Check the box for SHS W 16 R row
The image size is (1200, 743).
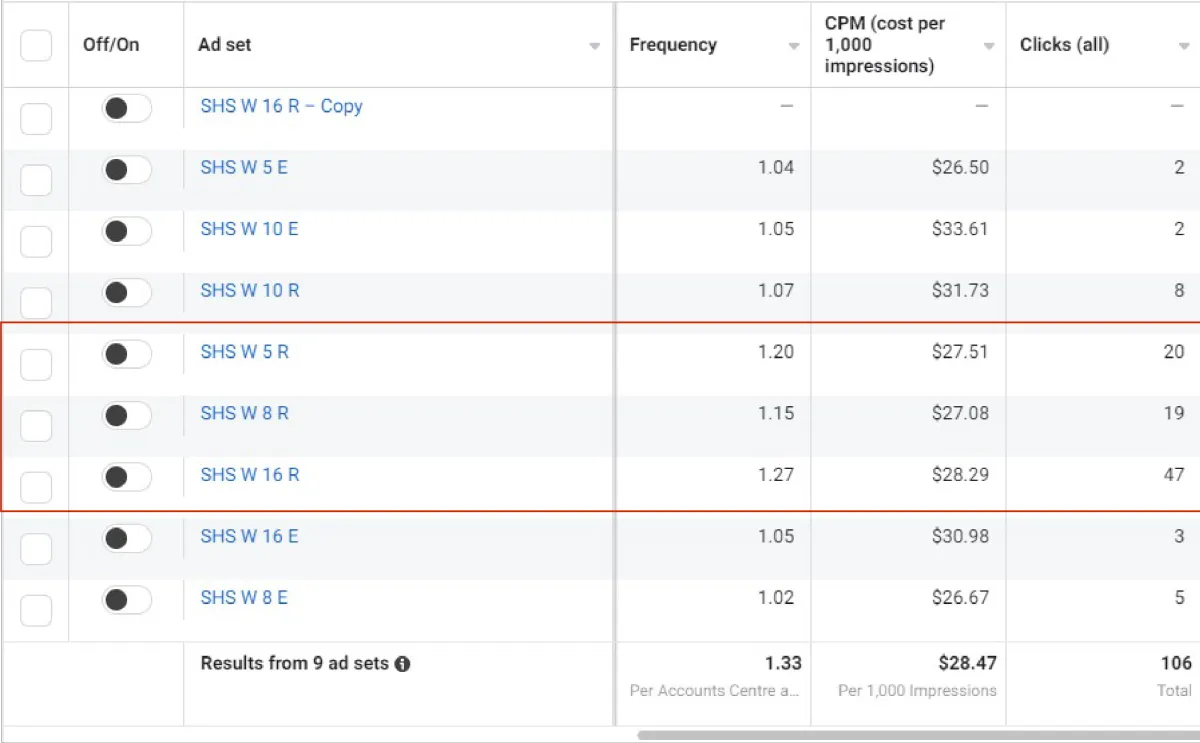[36, 488]
